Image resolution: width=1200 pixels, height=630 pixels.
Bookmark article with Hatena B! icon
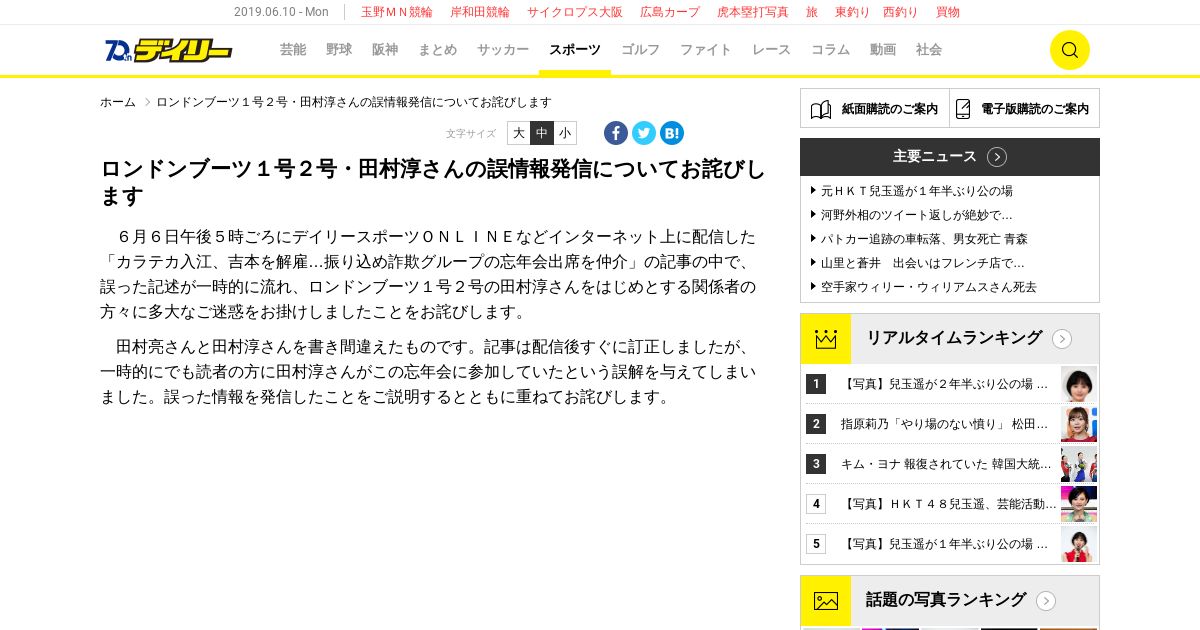pyautogui.click(x=672, y=133)
